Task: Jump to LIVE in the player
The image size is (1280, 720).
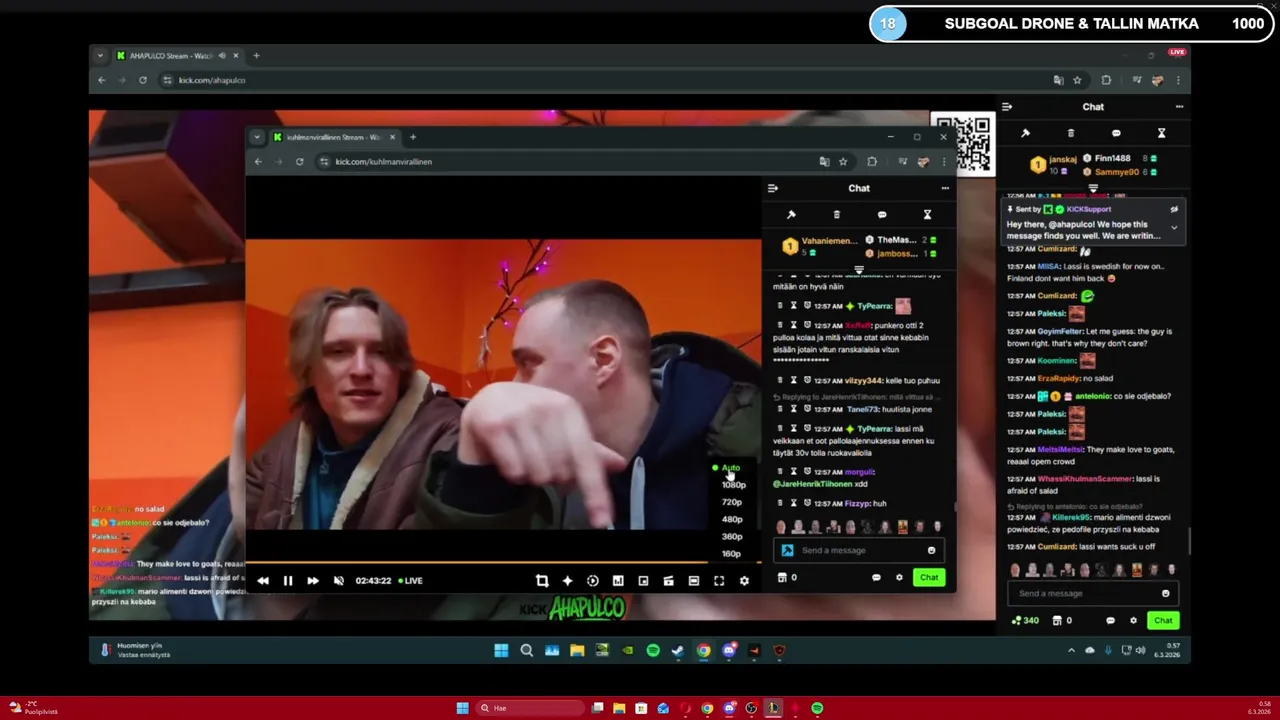Action: click(410, 581)
